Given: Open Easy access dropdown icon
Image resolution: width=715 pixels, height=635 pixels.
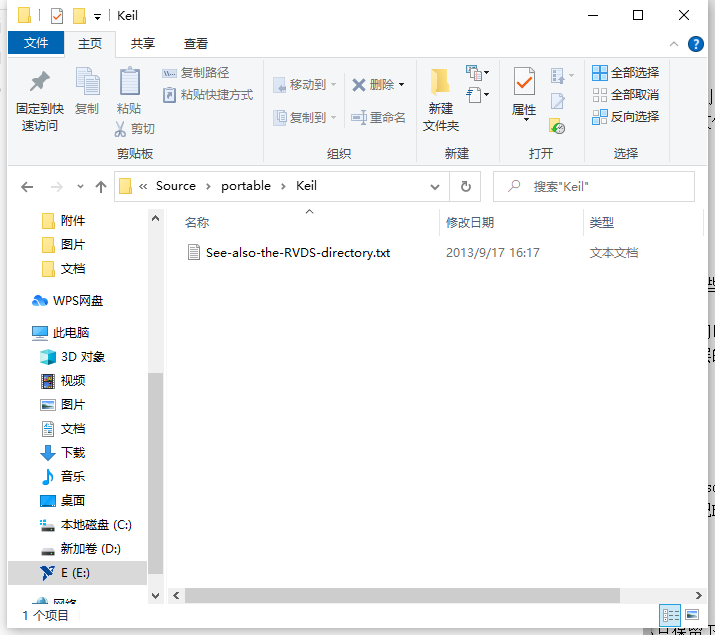Looking at the screenshot, I should (477, 95).
